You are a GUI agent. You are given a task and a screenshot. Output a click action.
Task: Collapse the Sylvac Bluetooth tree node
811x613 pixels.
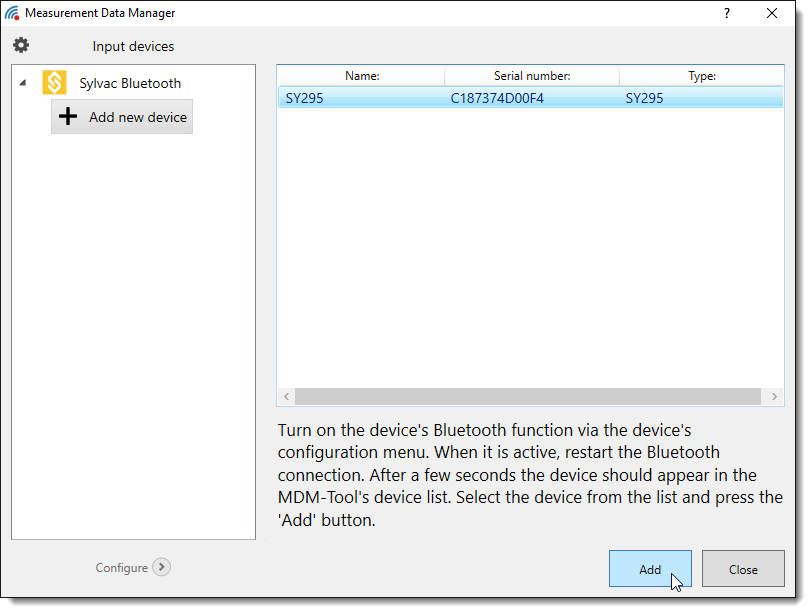pos(23,83)
